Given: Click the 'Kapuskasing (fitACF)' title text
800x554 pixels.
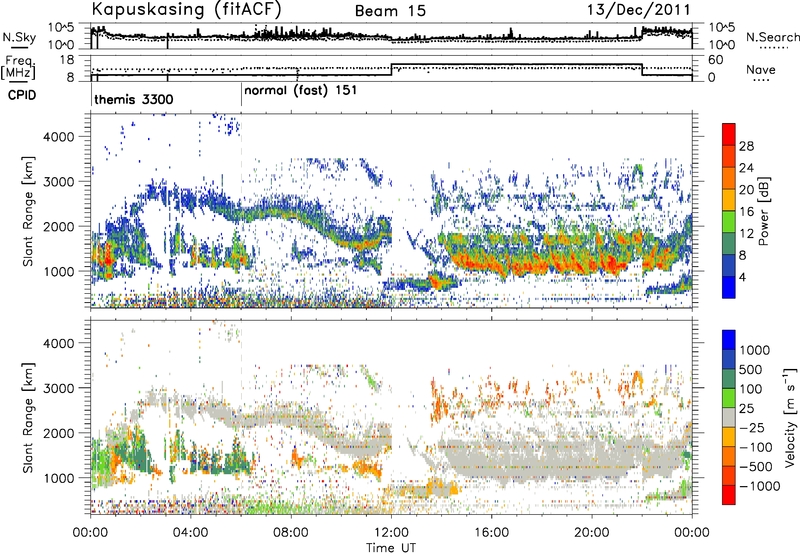Looking at the screenshot, I should [x=186, y=9].
